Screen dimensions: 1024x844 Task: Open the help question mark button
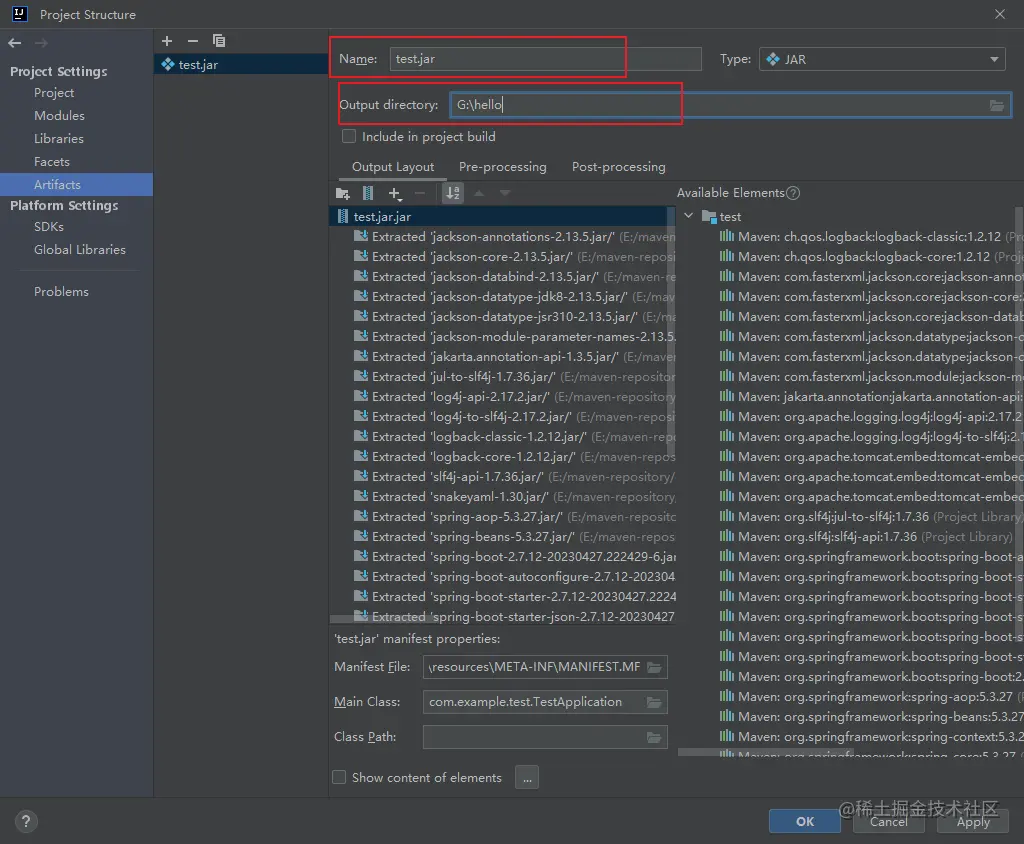(x=26, y=821)
